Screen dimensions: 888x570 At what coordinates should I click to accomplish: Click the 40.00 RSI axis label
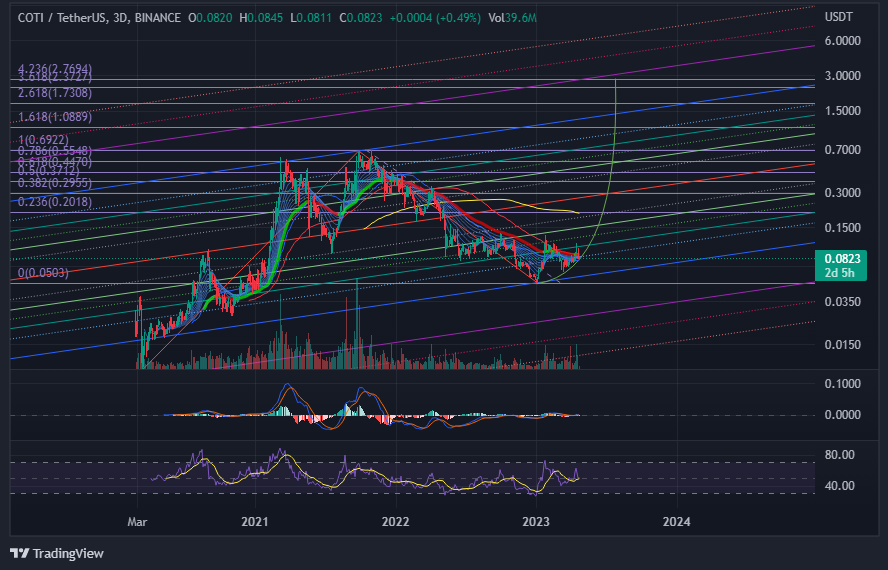click(840, 486)
